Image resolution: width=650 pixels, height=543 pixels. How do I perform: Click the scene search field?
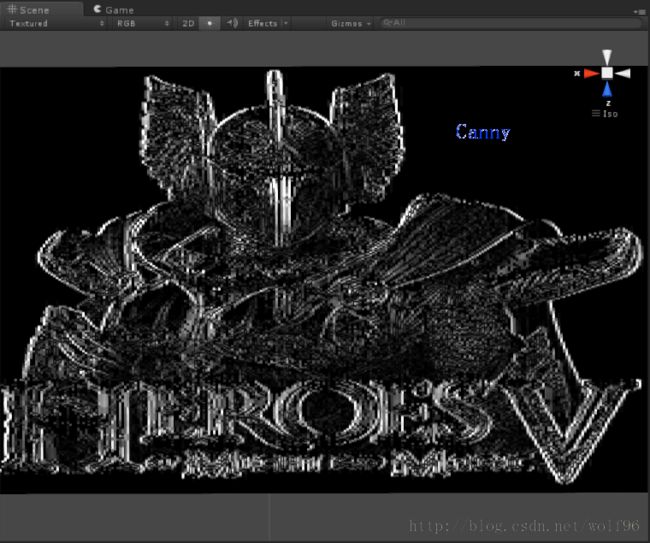(x=511, y=23)
